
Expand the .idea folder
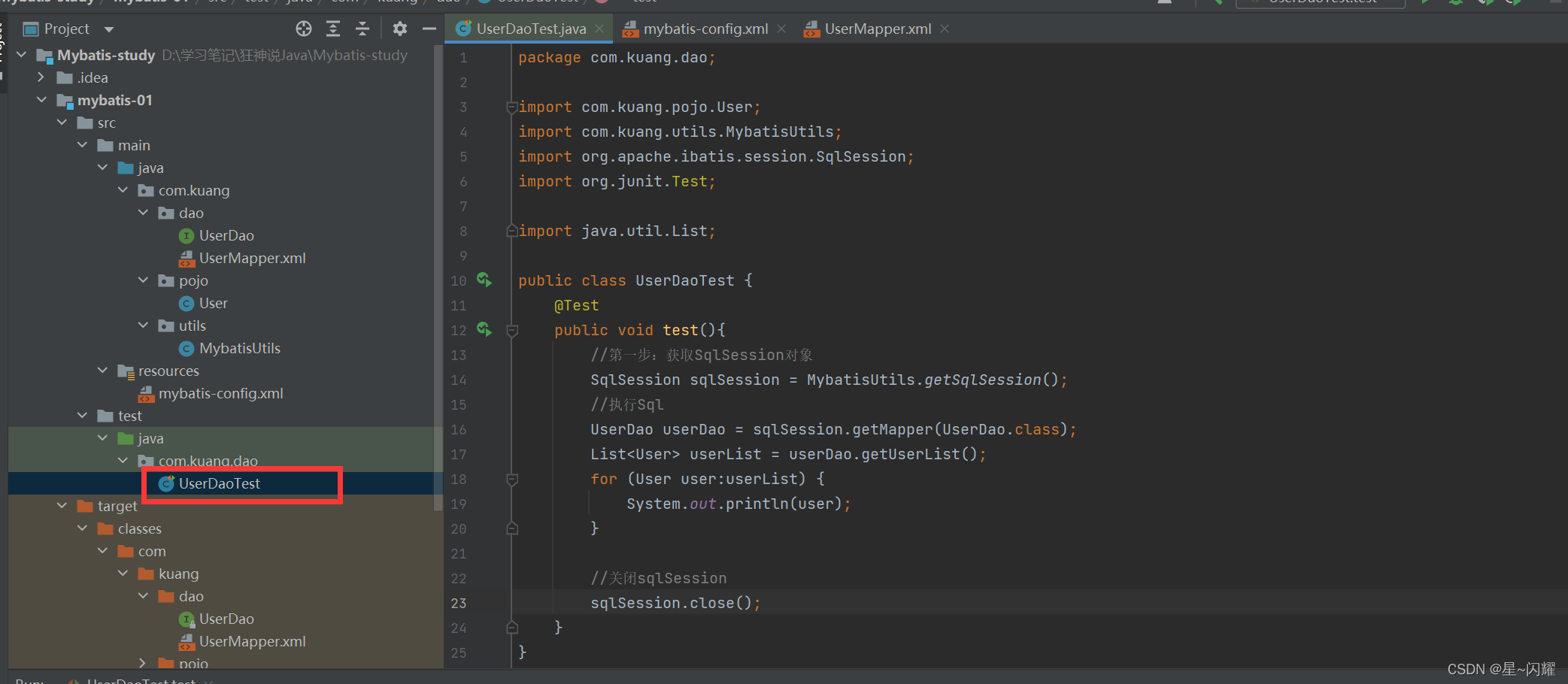click(42, 77)
